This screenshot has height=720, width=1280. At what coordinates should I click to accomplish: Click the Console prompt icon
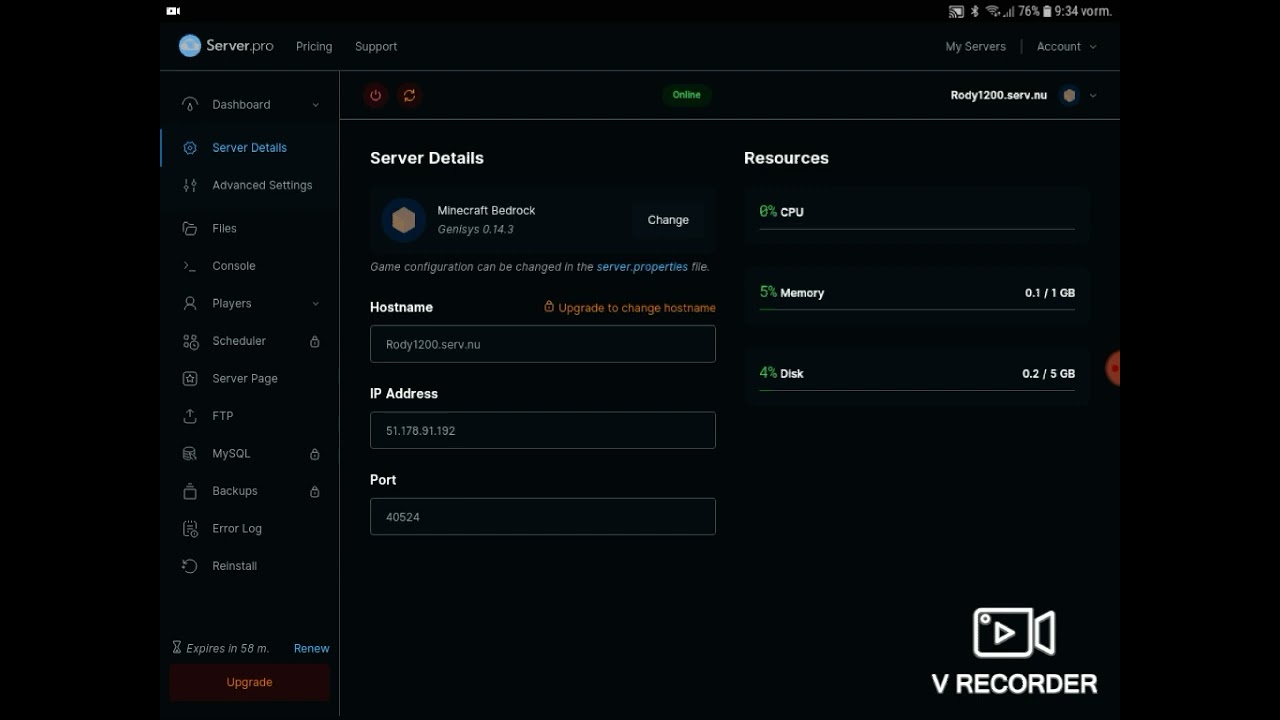pyautogui.click(x=190, y=266)
